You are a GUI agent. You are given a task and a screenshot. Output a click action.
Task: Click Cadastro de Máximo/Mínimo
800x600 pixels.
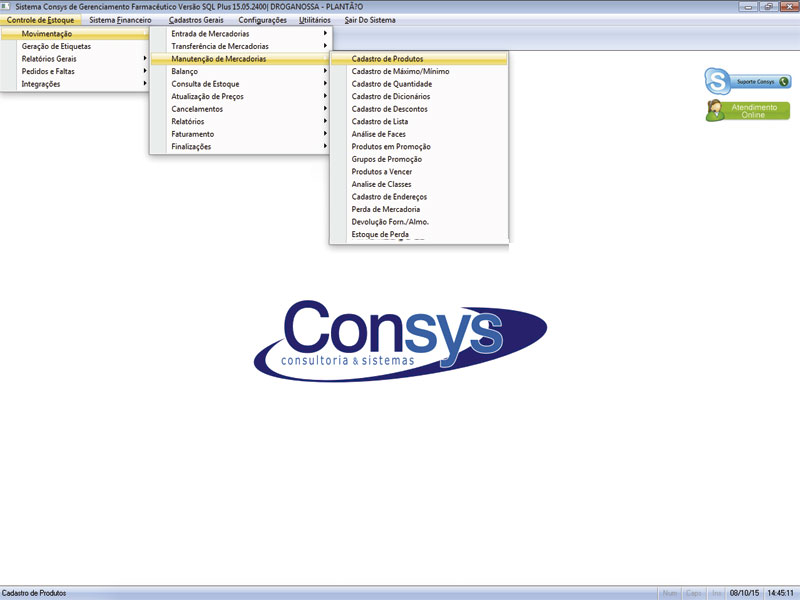click(x=419, y=71)
